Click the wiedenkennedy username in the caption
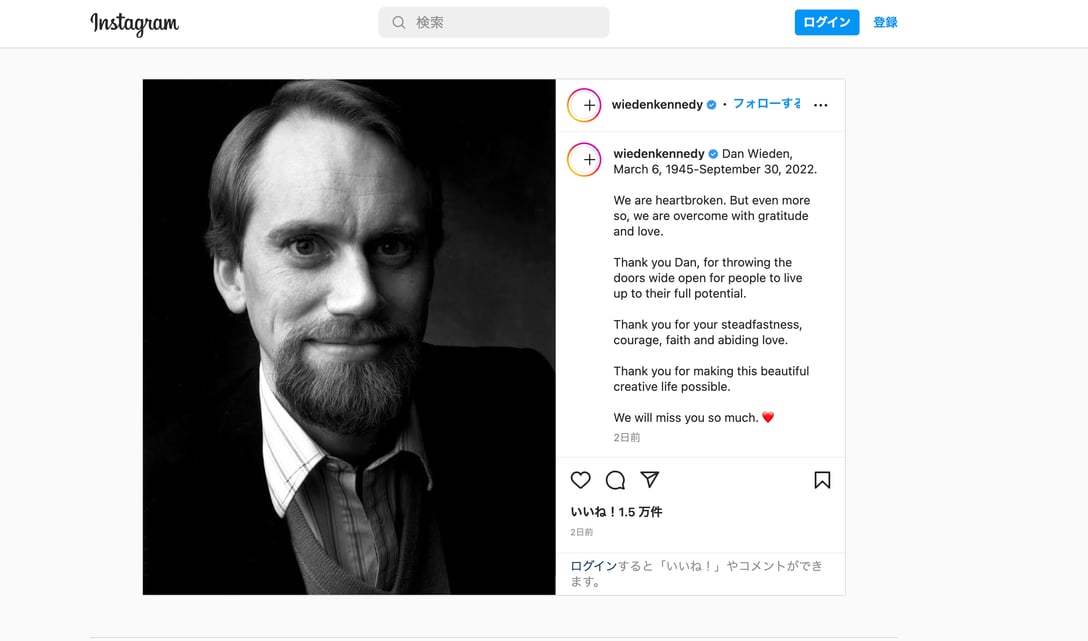This screenshot has height=641, width=1088. click(x=659, y=154)
